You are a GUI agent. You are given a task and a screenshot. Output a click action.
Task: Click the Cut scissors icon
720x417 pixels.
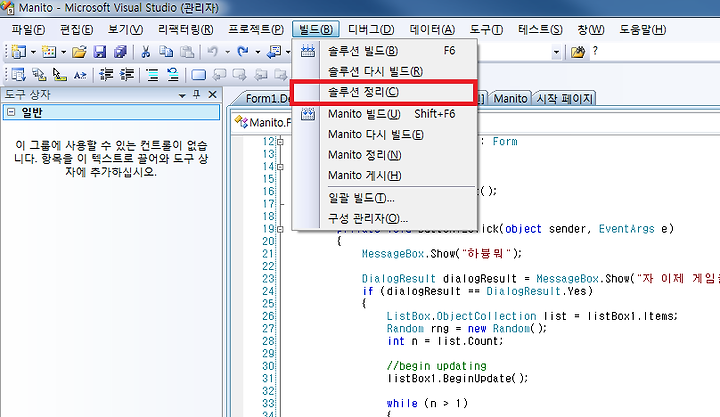click(146, 52)
